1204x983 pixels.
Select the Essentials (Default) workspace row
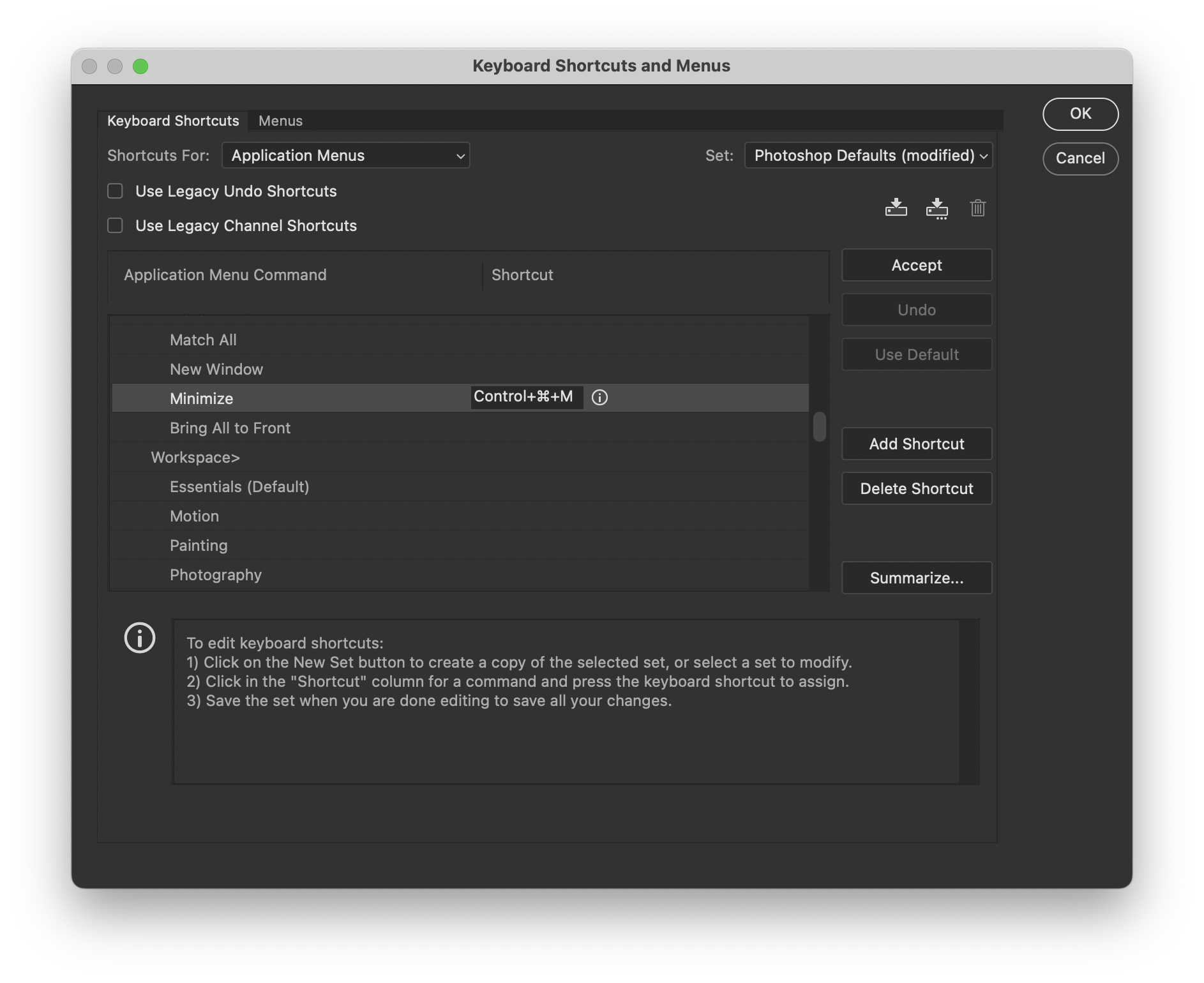(459, 487)
